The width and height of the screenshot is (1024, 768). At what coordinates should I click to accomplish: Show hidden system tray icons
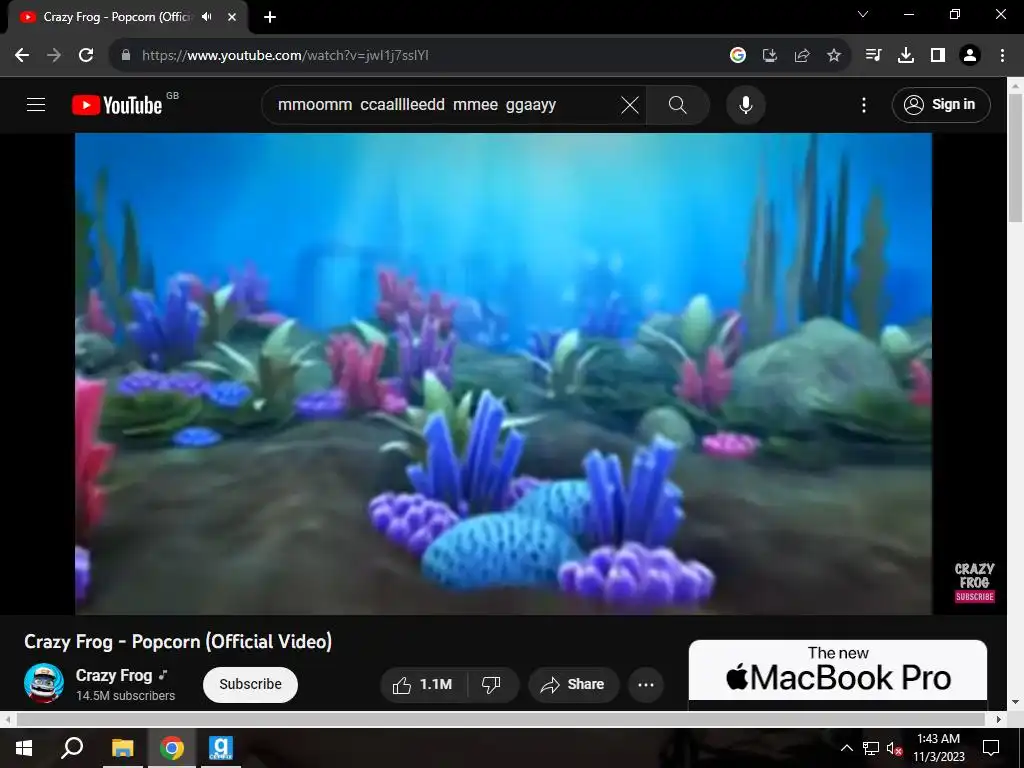coord(846,748)
